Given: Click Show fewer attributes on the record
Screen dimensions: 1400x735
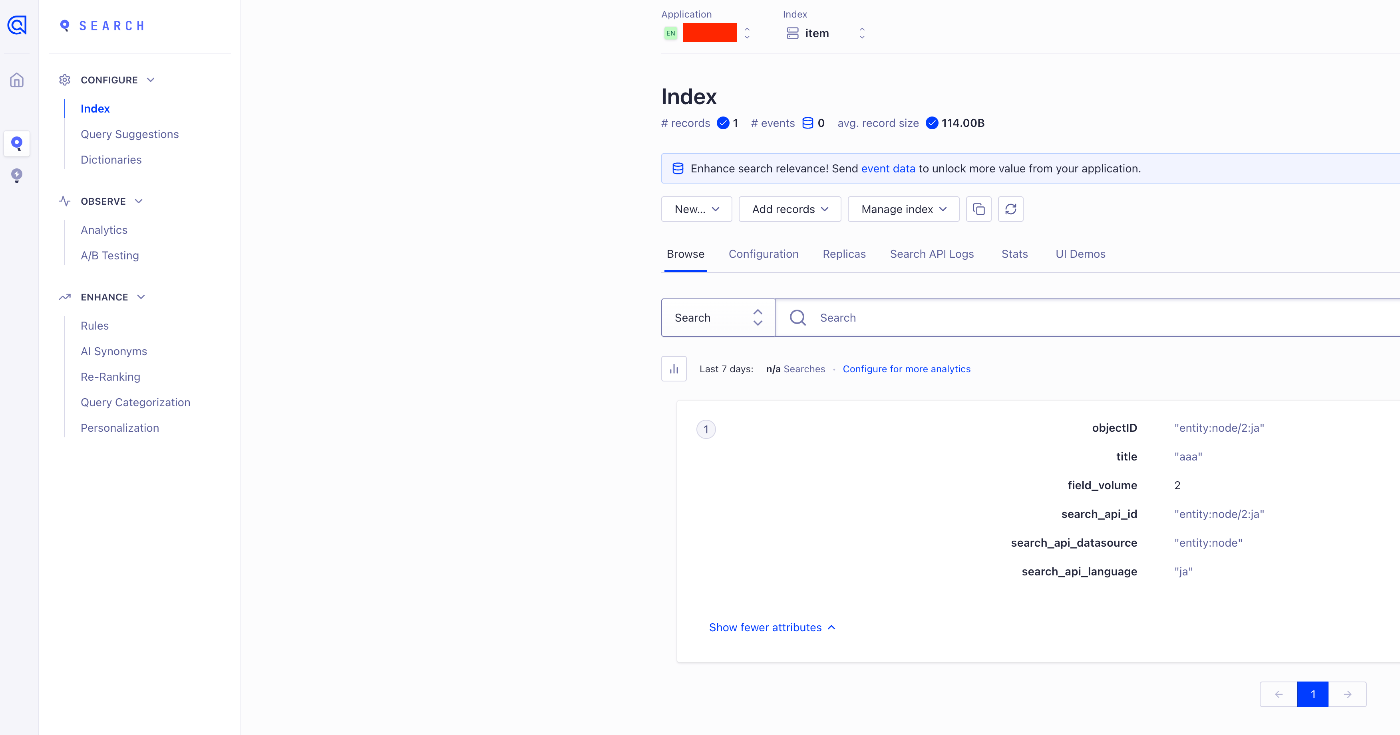Looking at the screenshot, I should point(765,627).
